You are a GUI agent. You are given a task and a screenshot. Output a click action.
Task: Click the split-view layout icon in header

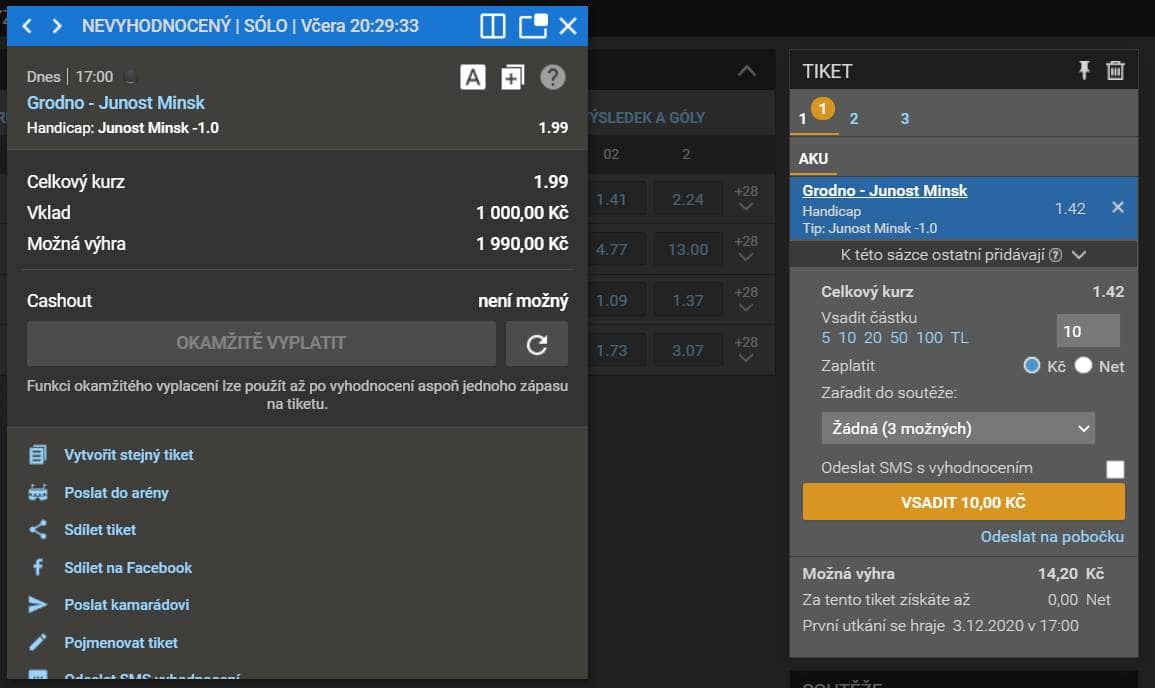[493, 26]
